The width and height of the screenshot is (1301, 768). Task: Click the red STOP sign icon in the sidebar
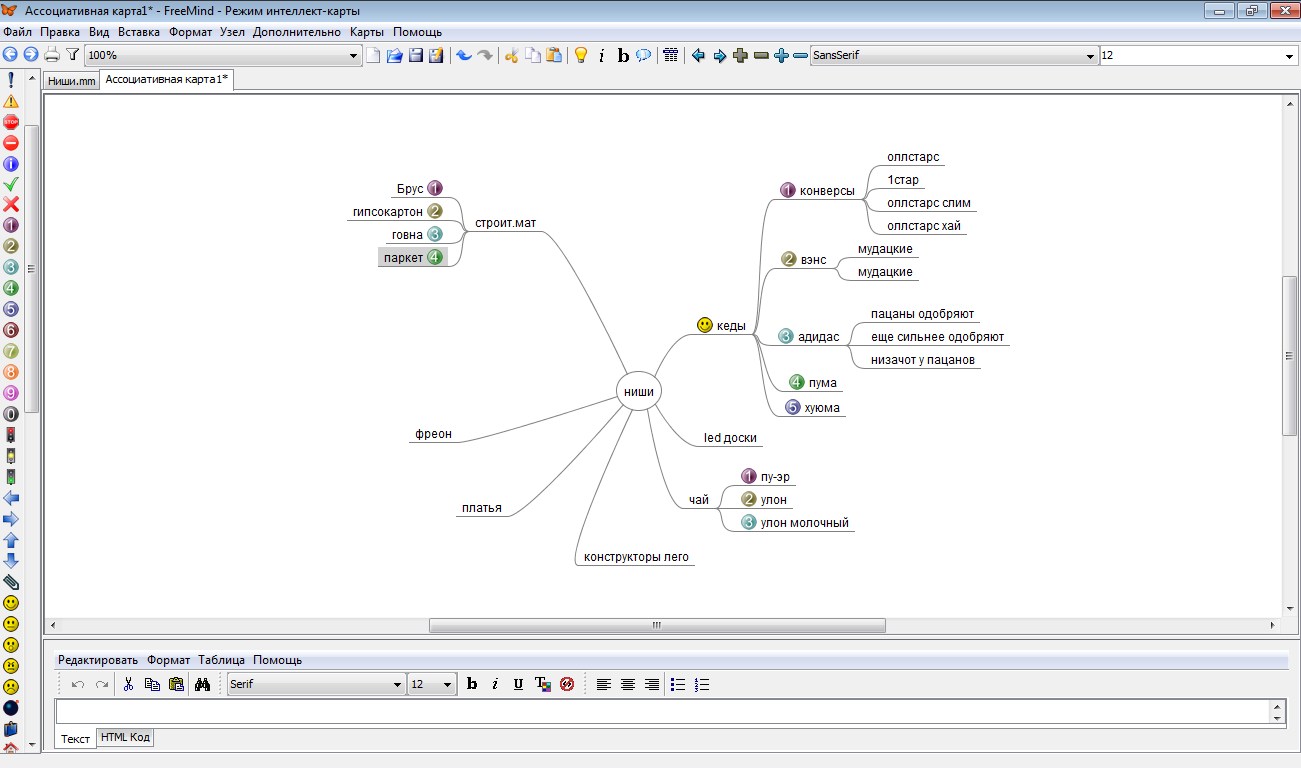(11, 122)
